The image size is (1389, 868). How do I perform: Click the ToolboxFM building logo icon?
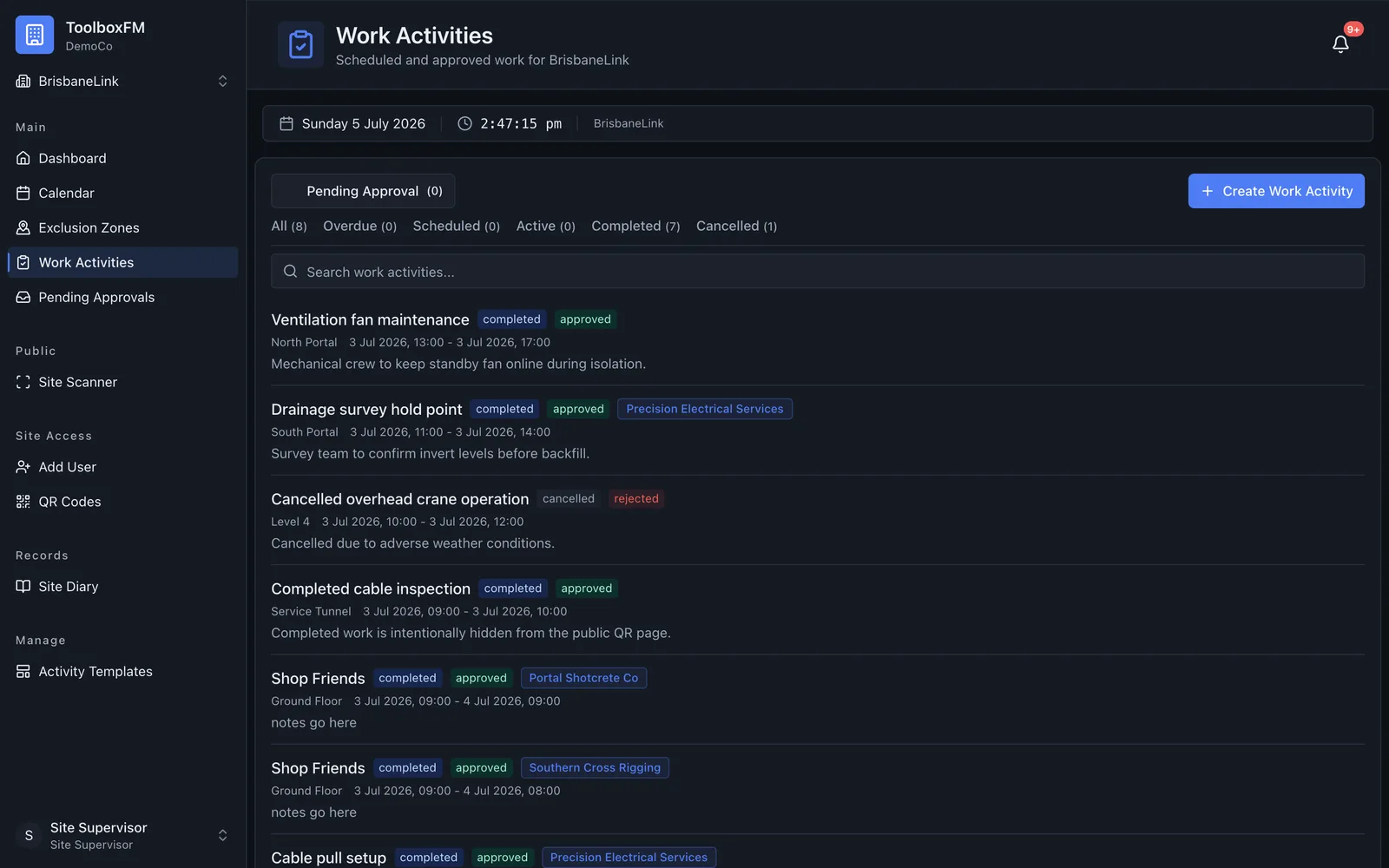[x=35, y=35]
